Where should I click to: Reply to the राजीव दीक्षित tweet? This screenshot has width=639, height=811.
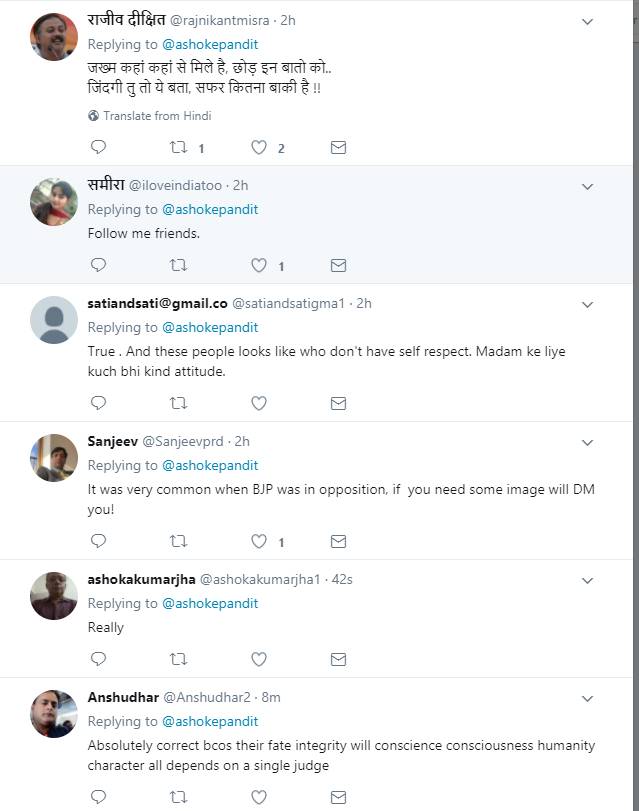click(98, 147)
